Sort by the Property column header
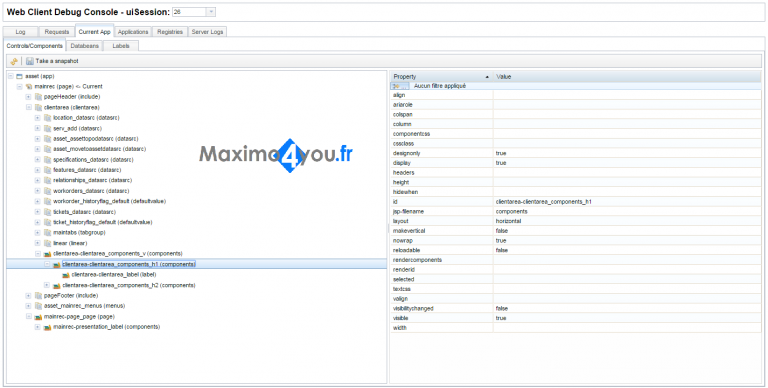The image size is (768, 388). click(441, 76)
